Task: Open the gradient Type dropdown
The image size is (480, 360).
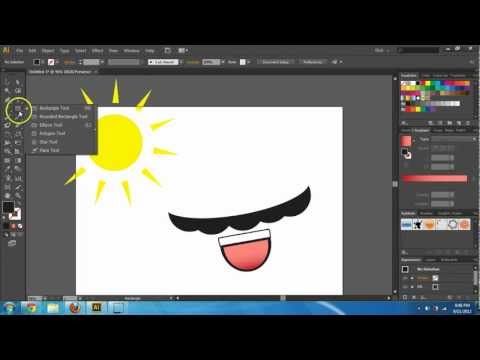Action: pyautogui.click(x=453, y=139)
